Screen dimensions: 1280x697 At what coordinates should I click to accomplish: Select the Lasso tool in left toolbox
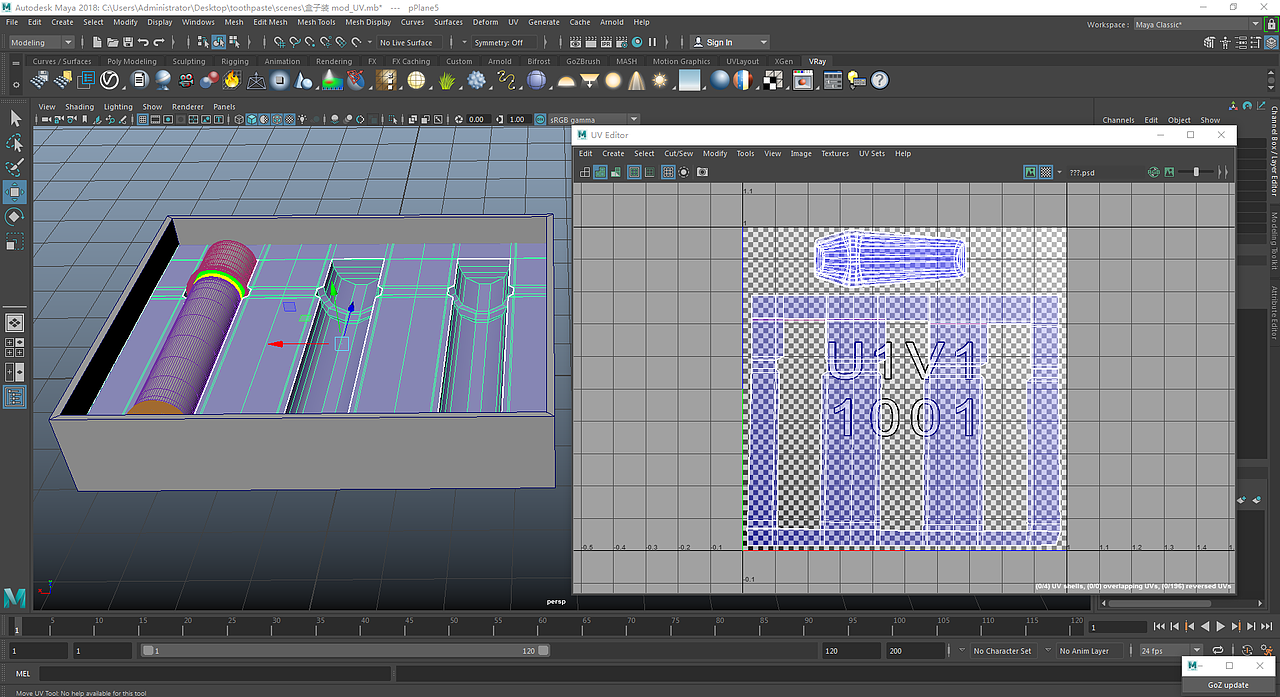(15, 142)
